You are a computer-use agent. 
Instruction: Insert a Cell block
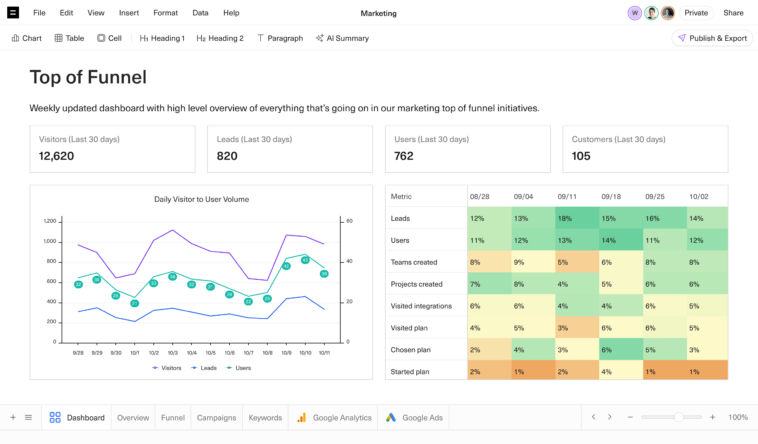coord(109,38)
